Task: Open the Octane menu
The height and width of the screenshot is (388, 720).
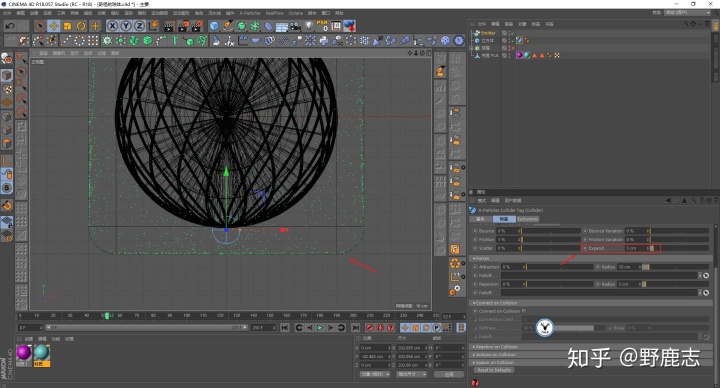Action: coord(296,13)
